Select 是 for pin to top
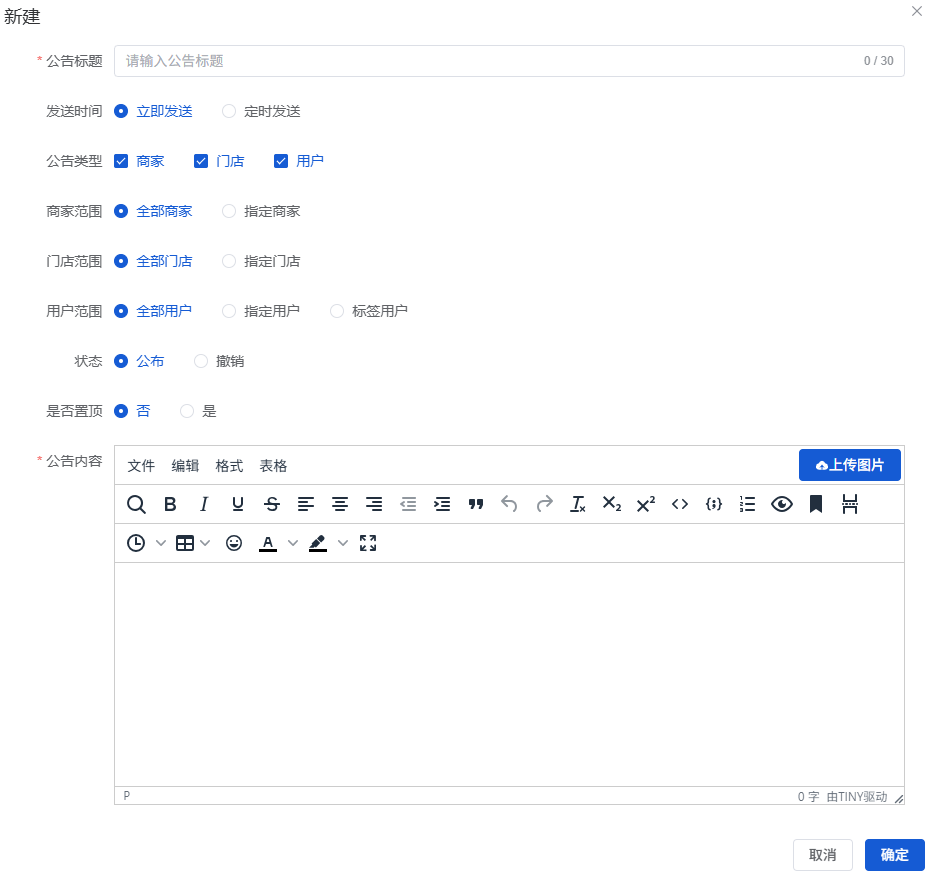Image resolution: width=932 pixels, height=877 pixels. click(x=199, y=411)
